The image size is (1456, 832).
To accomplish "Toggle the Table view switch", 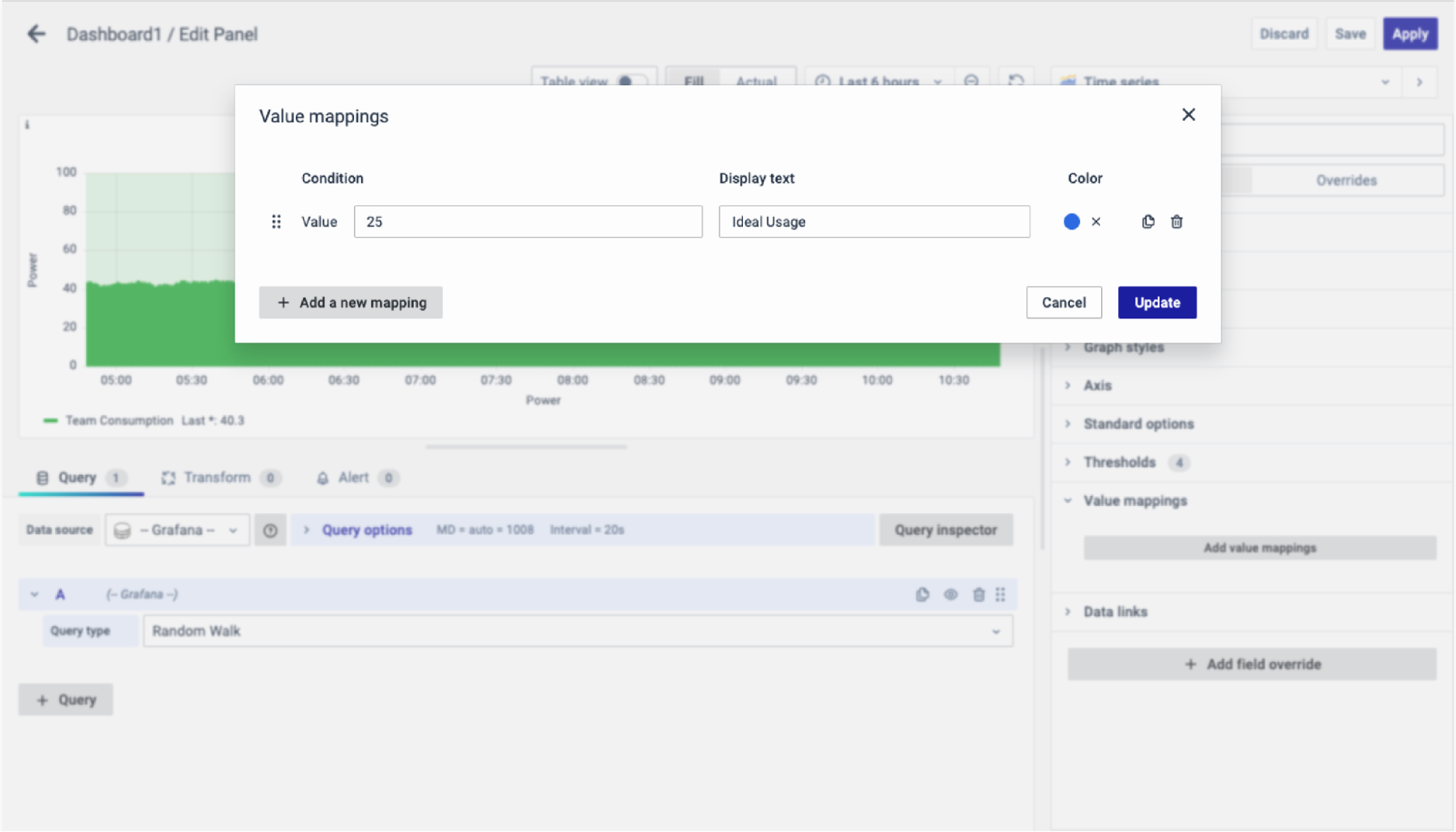I will pyautogui.click(x=630, y=81).
